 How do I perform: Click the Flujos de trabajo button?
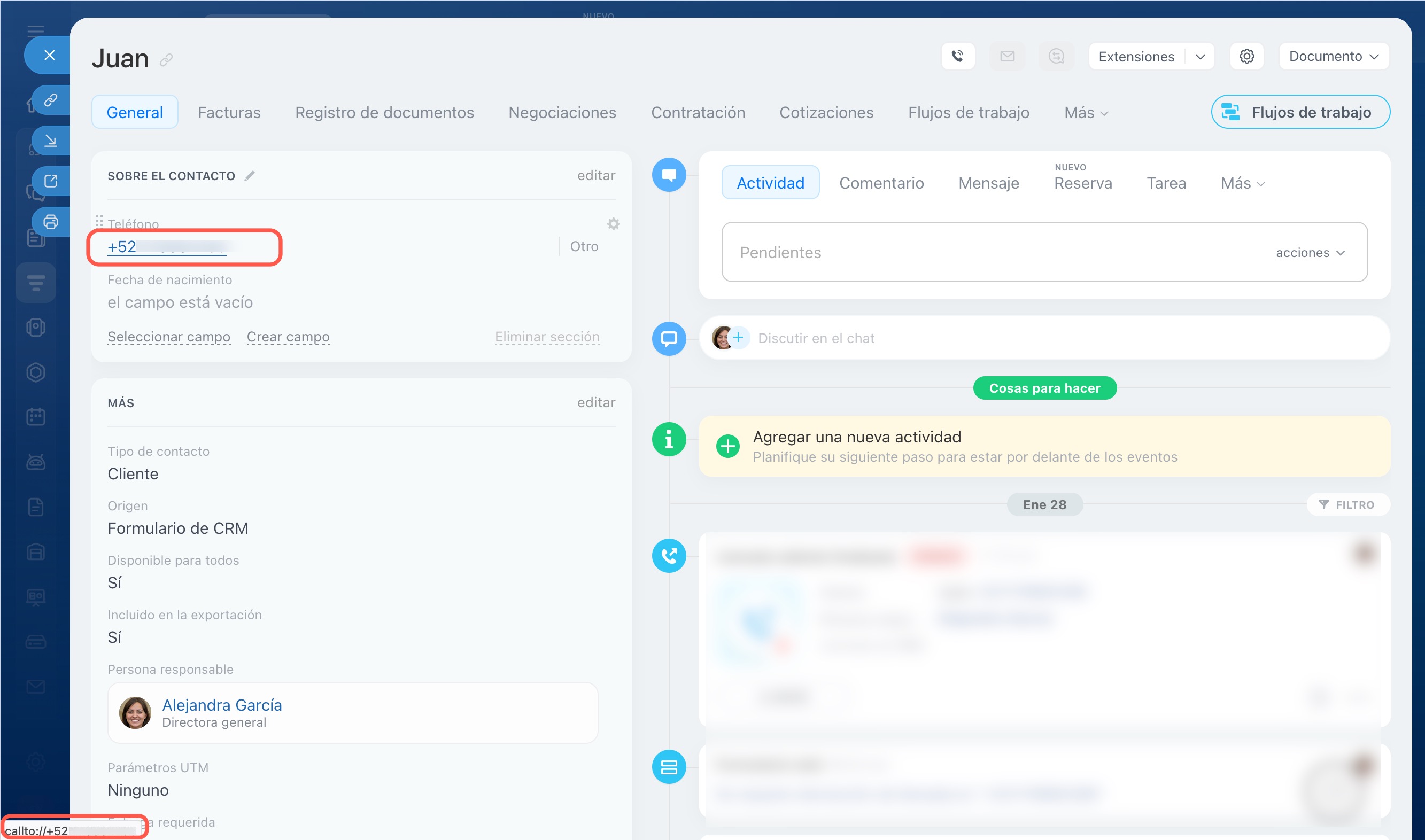point(1300,112)
